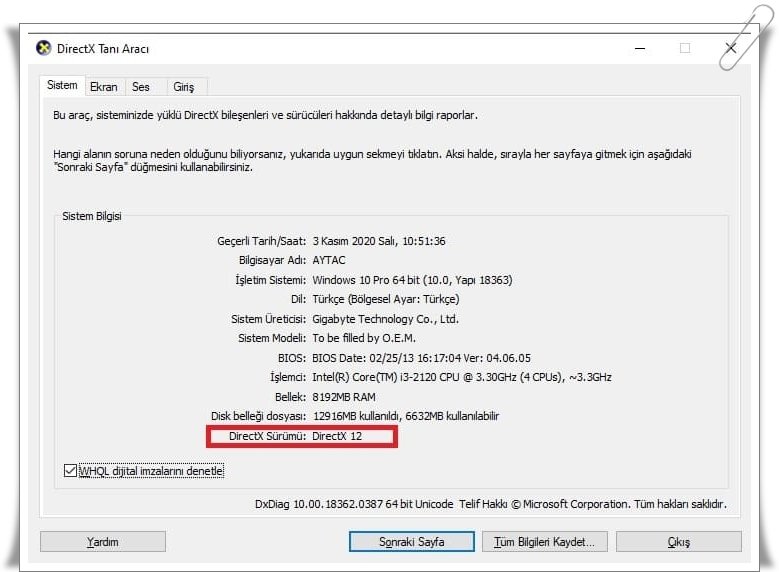Screen dimensions: 779x572
Task: Click the DxDiag 10.00.18362.0387 version text
Action: pyautogui.click(x=354, y=504)
